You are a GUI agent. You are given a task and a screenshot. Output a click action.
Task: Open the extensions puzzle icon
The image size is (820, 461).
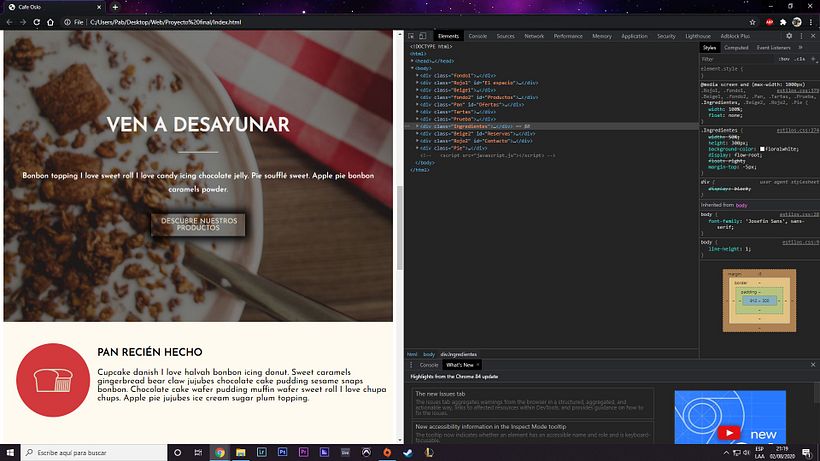(x=783, y=22)
